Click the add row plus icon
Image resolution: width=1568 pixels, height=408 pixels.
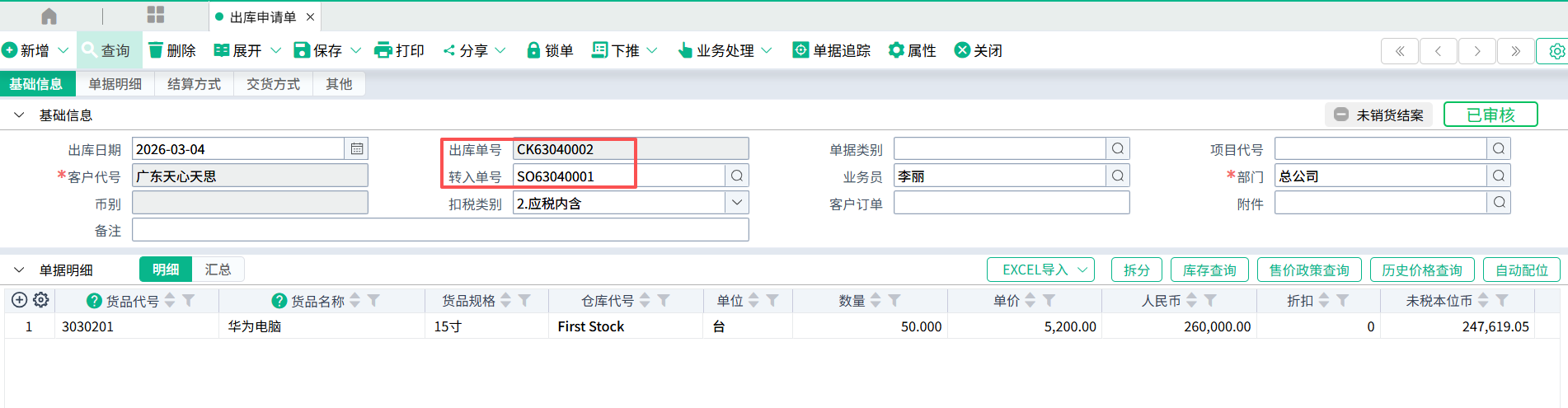coord(20,301)
